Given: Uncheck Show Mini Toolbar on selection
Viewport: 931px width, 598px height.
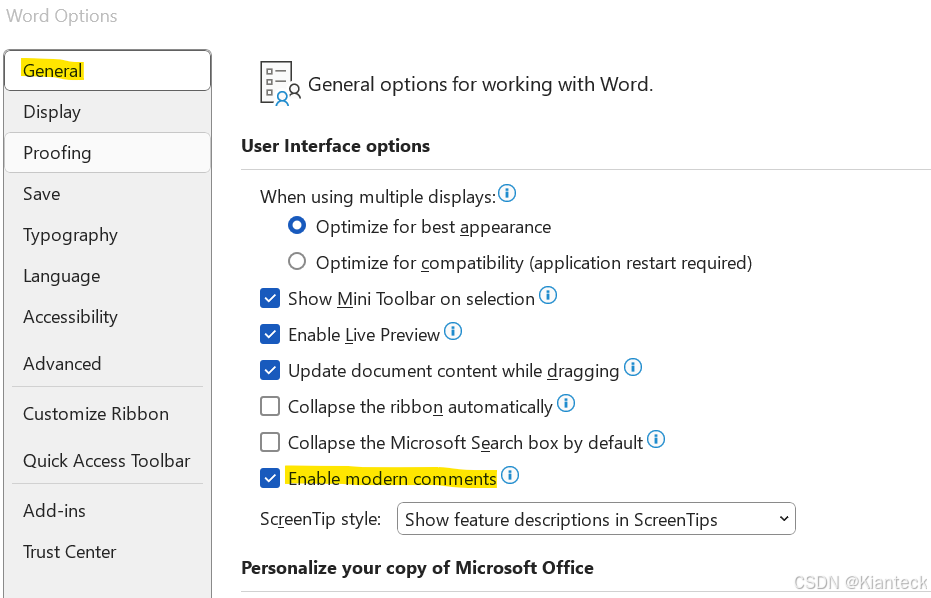Looking at the screenshot, I should tap(270, 298).
